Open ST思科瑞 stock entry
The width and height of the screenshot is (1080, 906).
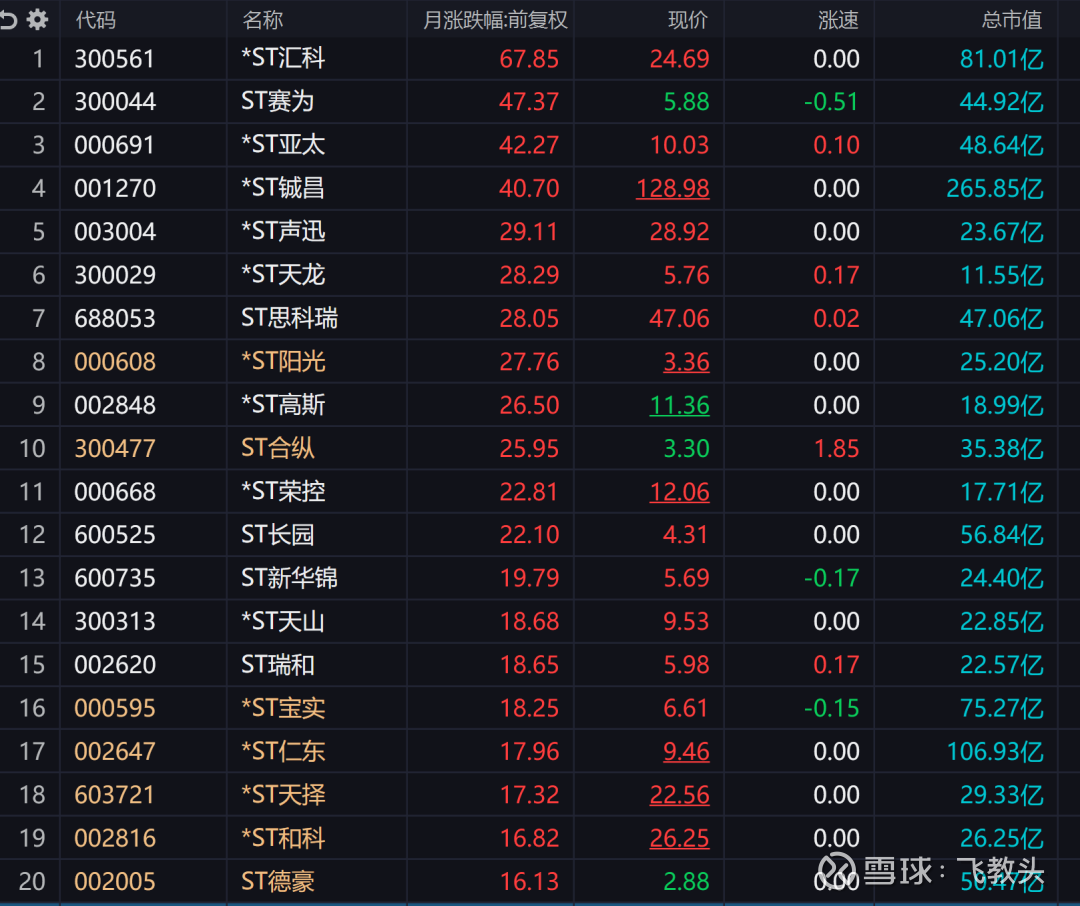[289, 318]
